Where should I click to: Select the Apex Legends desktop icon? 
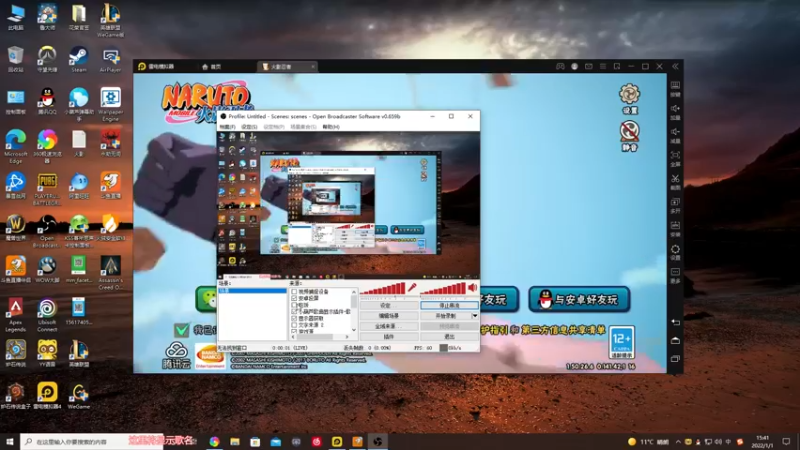(15, 315)
